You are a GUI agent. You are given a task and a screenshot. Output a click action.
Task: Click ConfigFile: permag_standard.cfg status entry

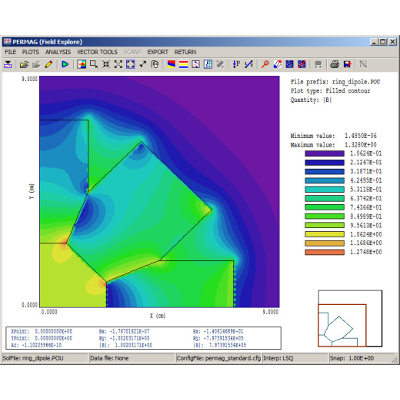(x=219, y=358)
